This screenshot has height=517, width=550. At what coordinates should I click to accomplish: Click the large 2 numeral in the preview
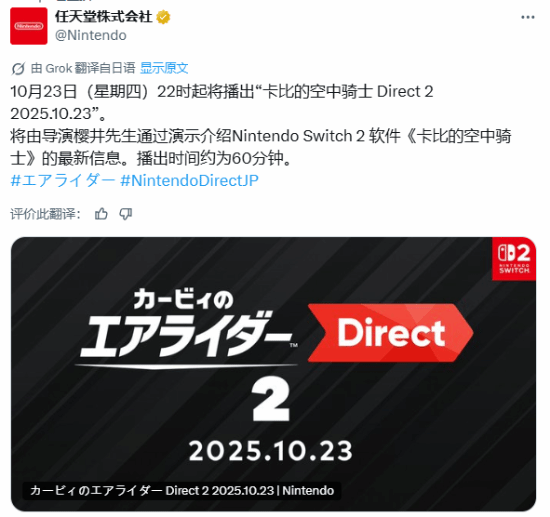[x=271, y=400]
